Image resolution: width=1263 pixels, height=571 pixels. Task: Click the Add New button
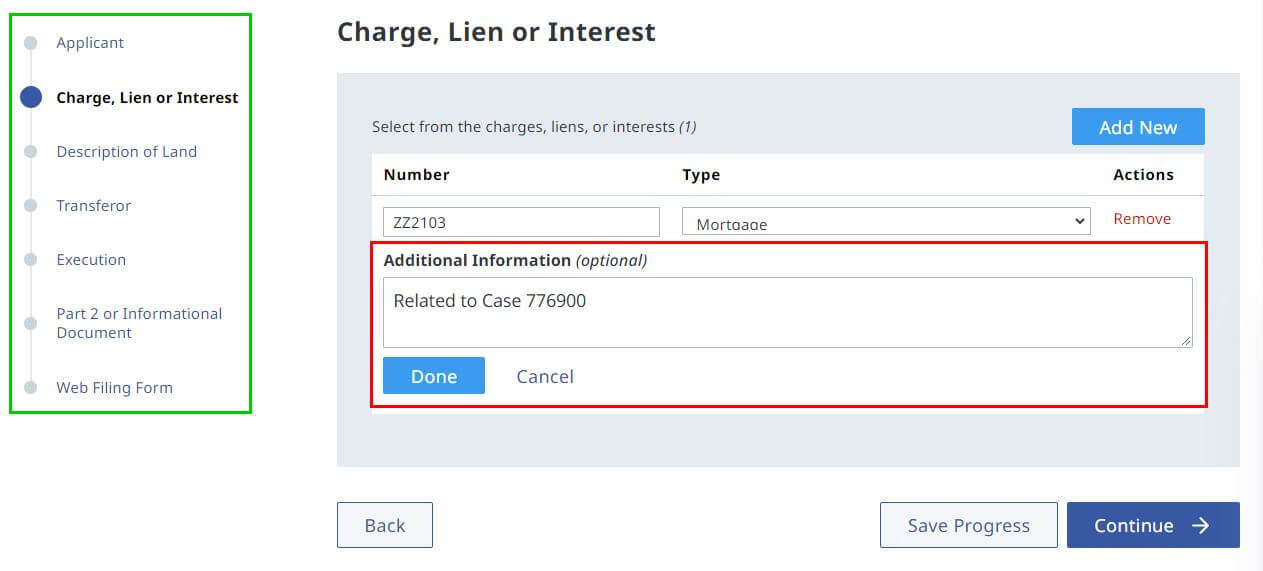click(1138, 127)
